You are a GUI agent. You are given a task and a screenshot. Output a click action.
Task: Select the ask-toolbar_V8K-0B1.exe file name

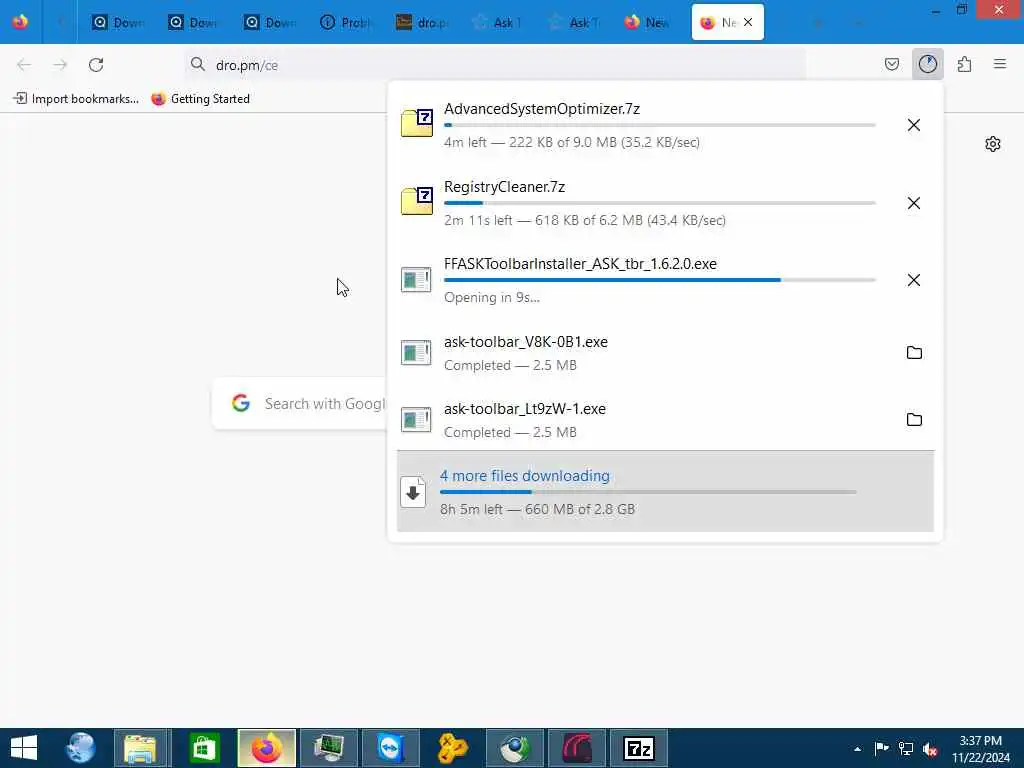[526, 342]
